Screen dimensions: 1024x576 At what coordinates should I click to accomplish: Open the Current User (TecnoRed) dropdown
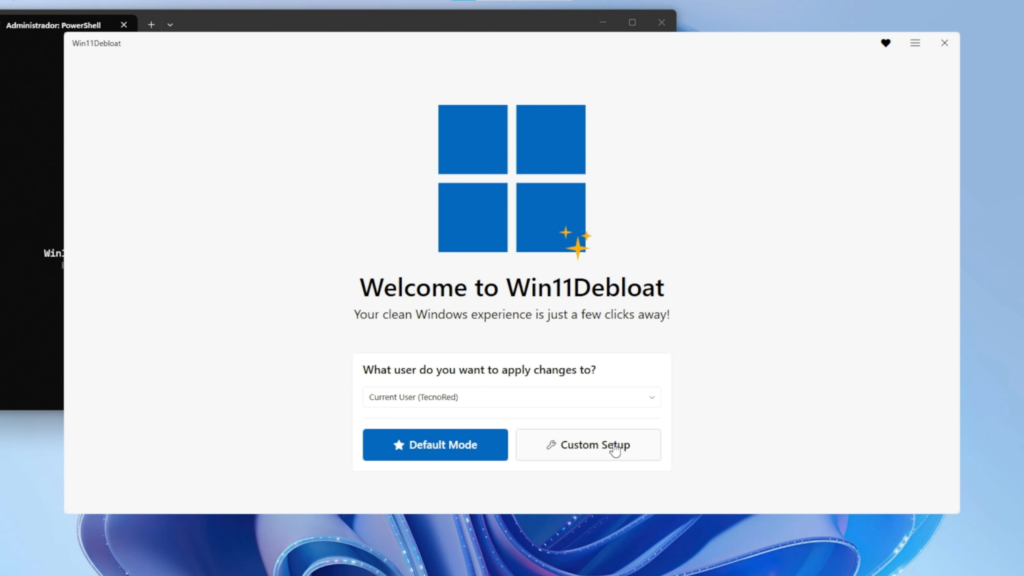tap(511, 397)
